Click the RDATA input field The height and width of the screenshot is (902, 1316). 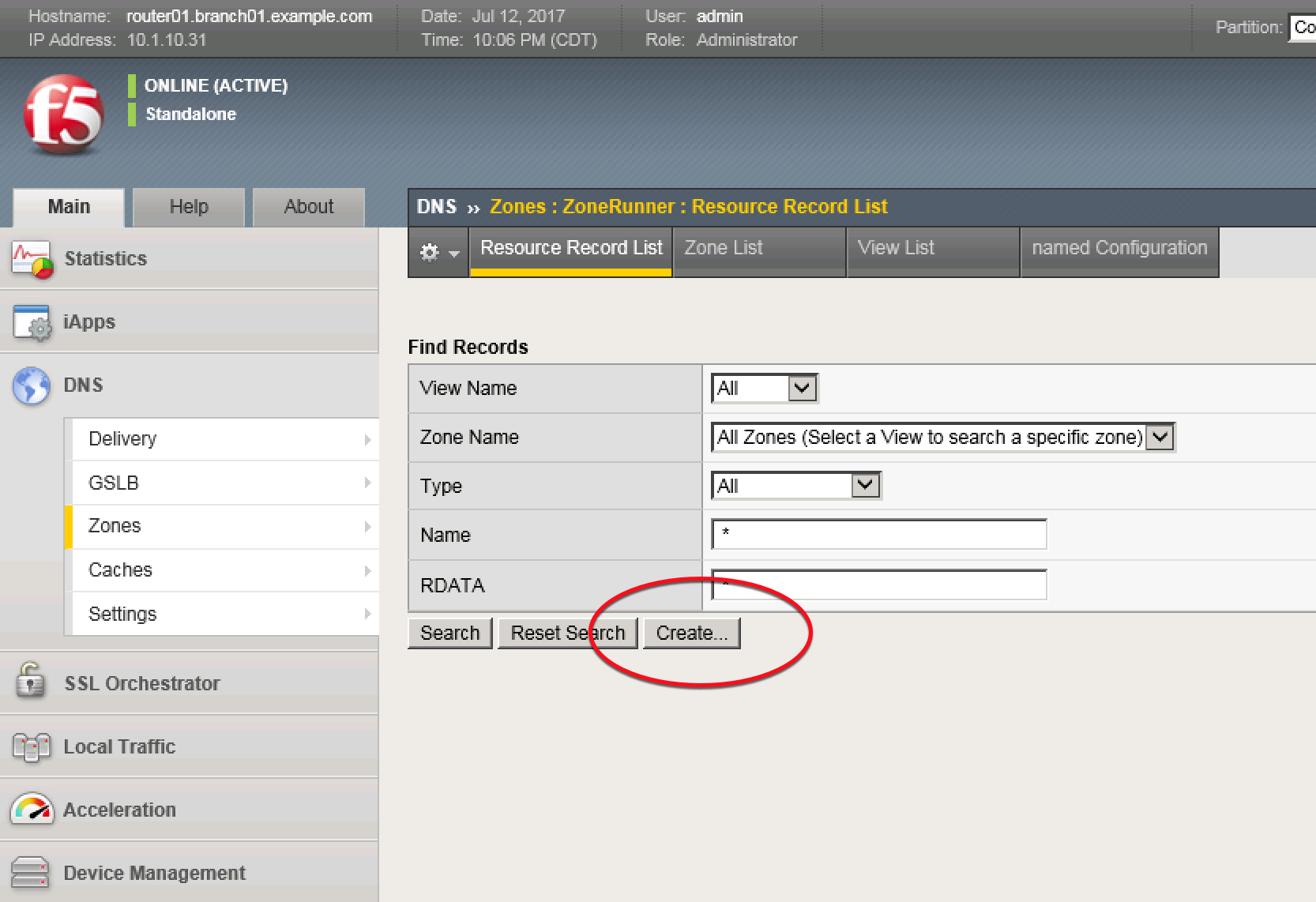[x=879, y=585]
